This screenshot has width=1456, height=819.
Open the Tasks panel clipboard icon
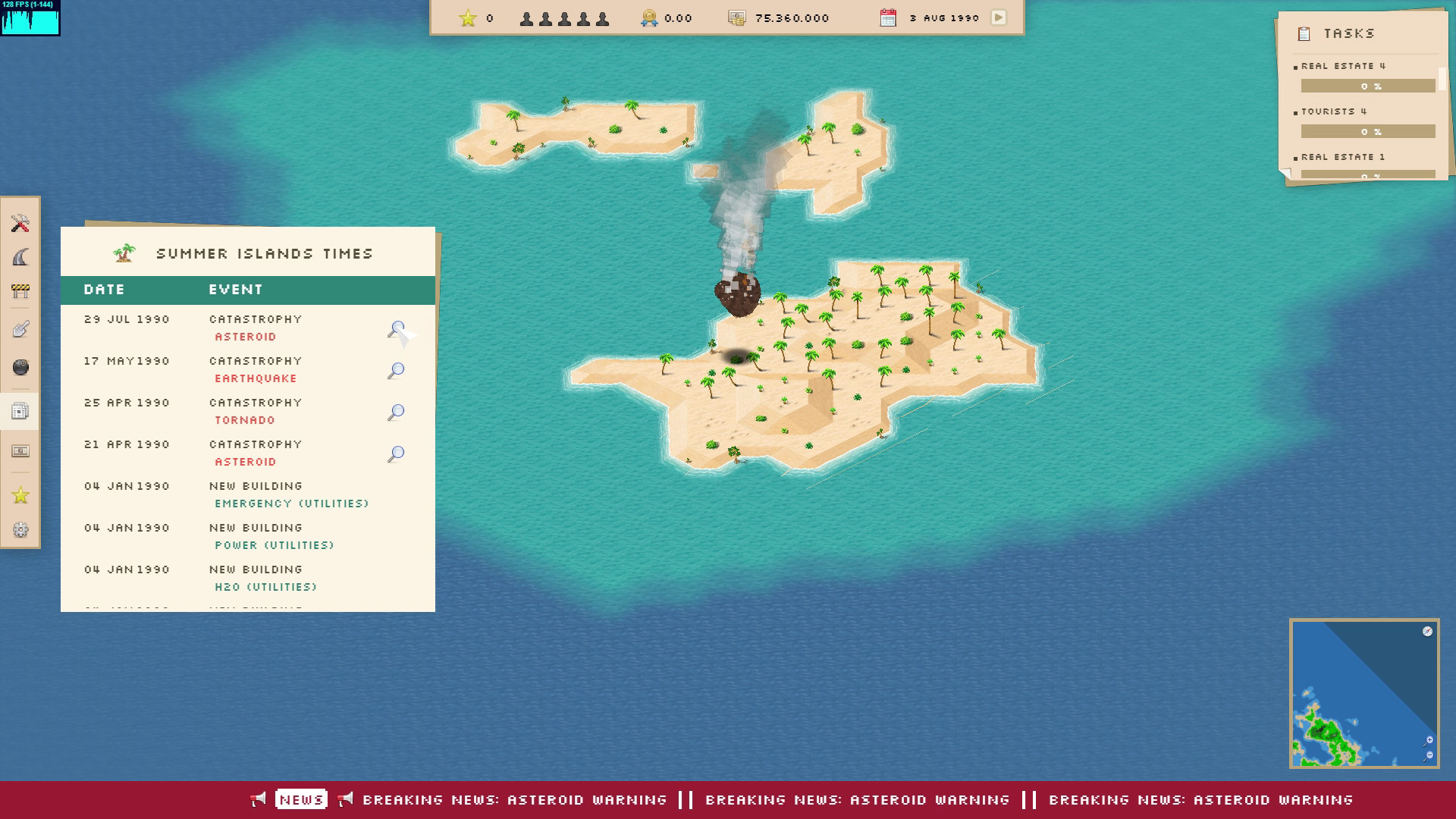point(1305,33)
